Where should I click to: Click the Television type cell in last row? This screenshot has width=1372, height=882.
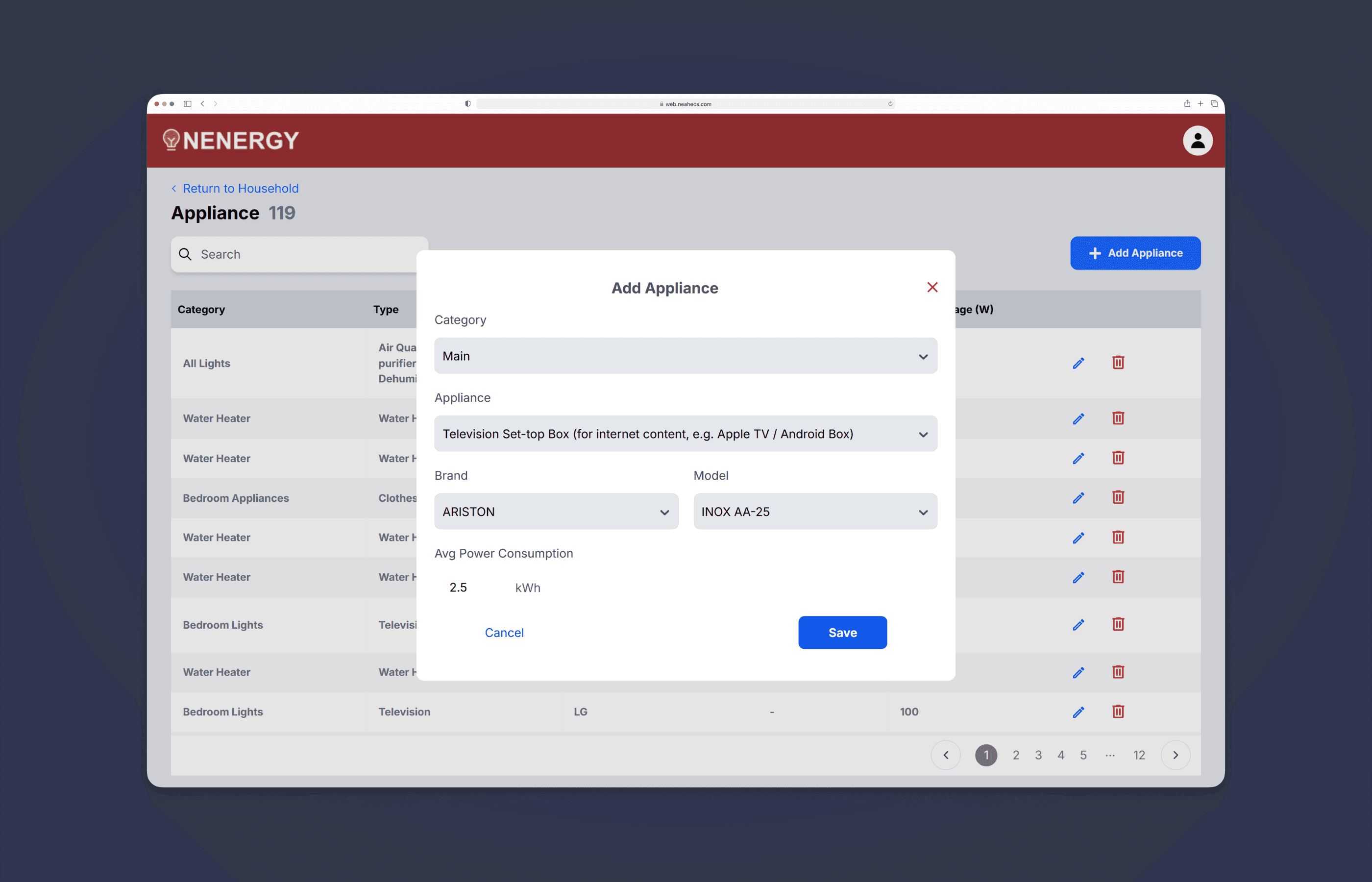click(x=404, y=711)
